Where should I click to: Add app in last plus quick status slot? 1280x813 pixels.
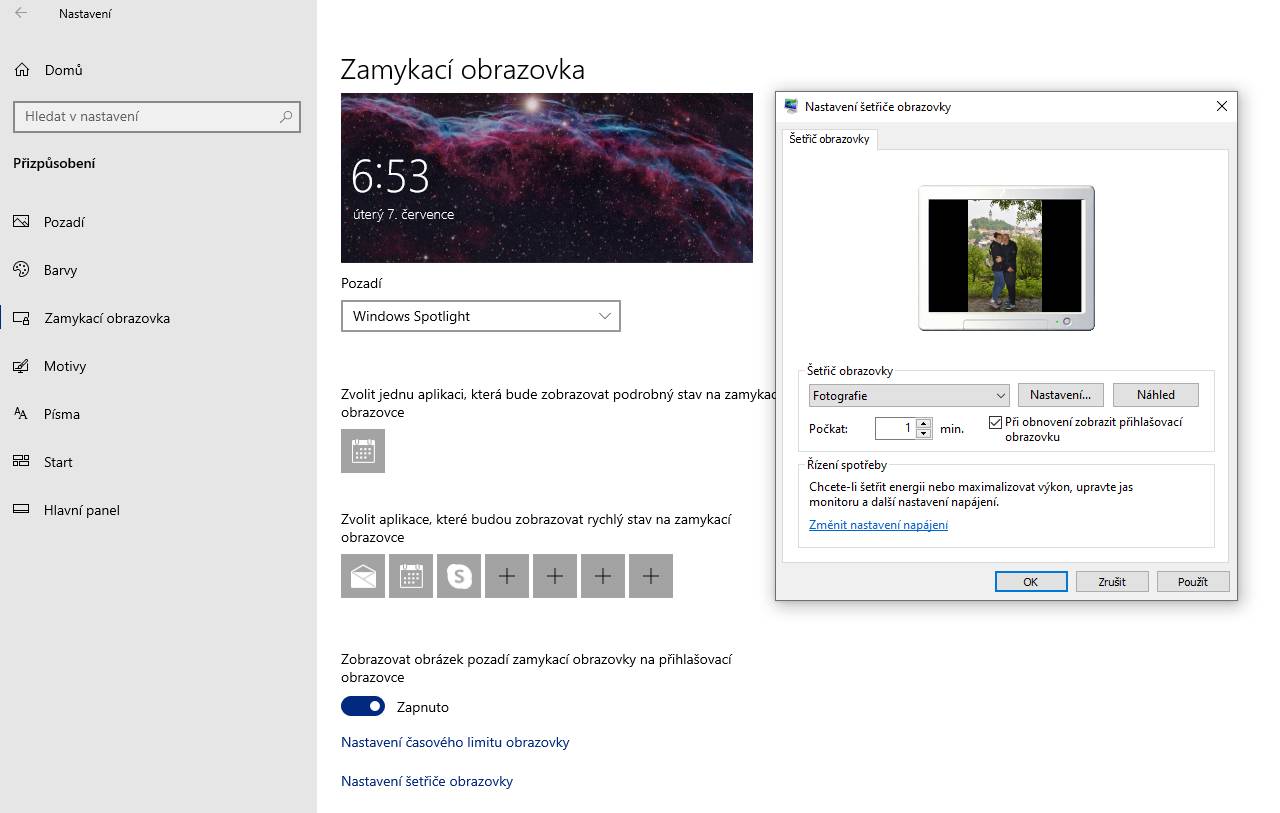coord(651,576)
